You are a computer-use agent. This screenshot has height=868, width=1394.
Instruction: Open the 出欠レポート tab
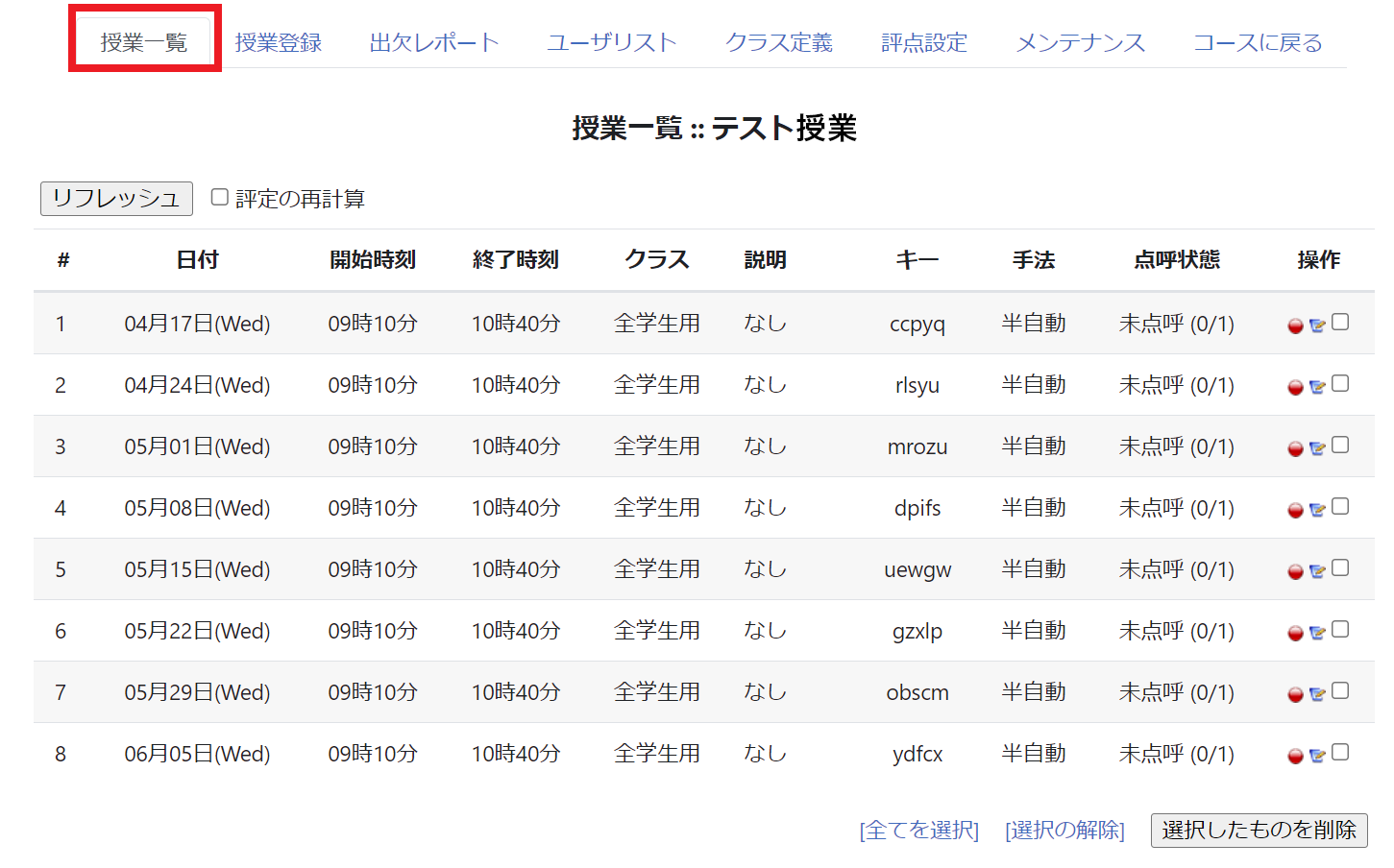point(434,43)
